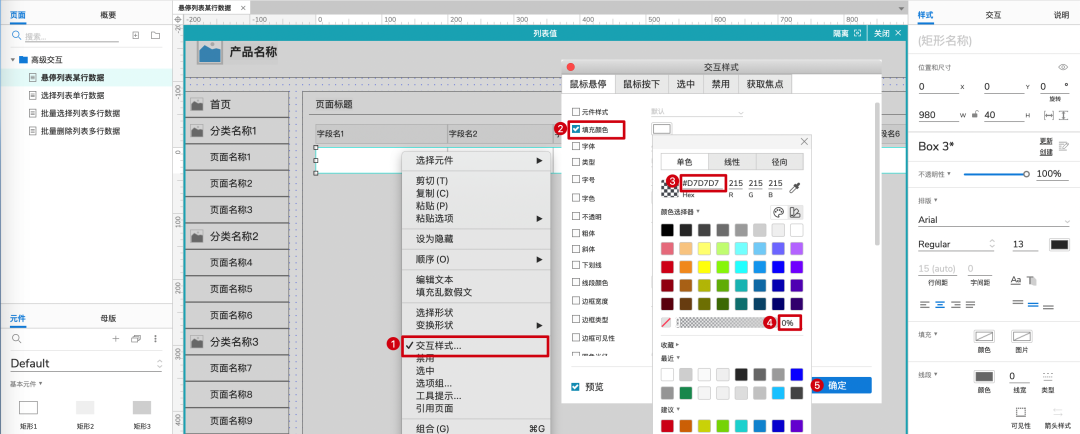Screen dimensions: 1080x434
Task: Open the 母版 masters tab
Action: [108, 318]
